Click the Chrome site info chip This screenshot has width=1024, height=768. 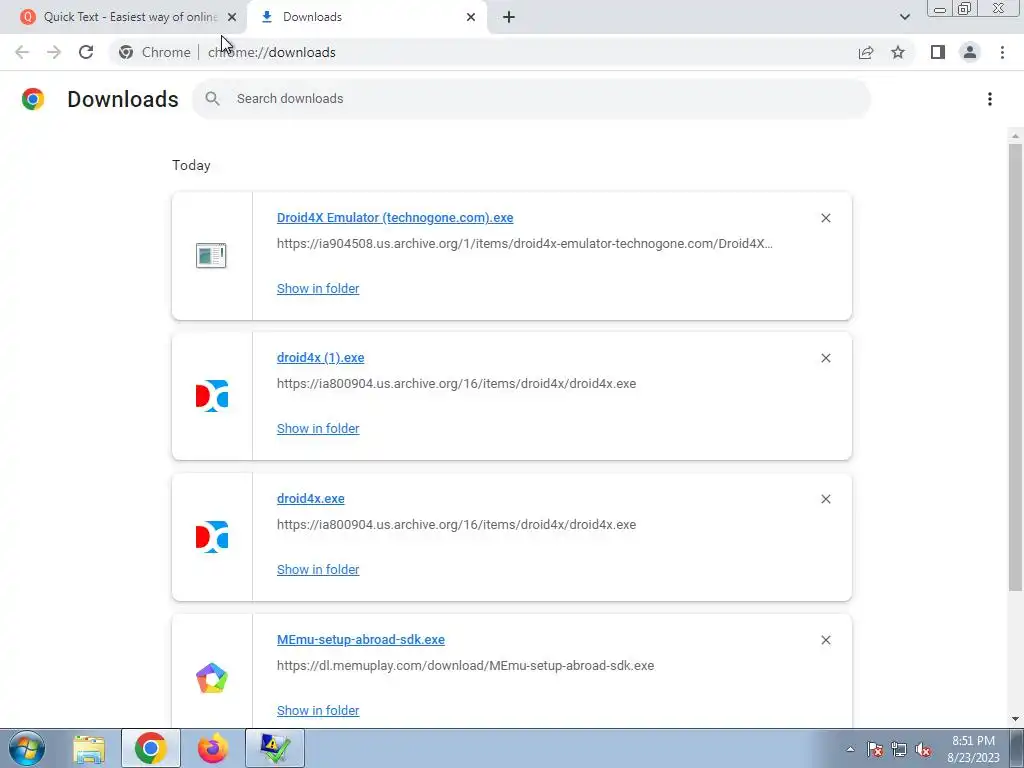click(x=155, y=52)
